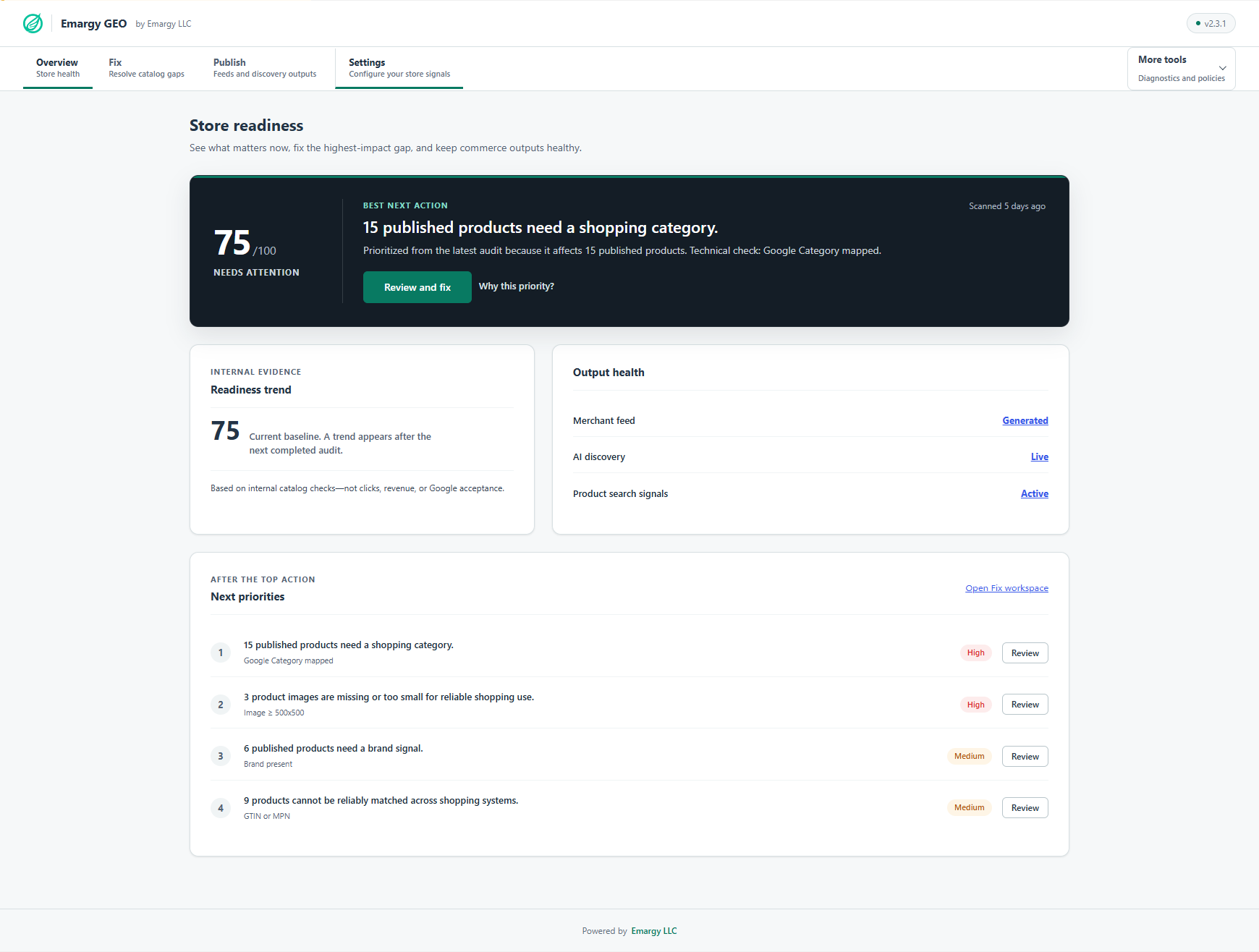The image size is (1259, 952).
Task: Open the Live AI discovery link
Action: [x=1040, y=456]
